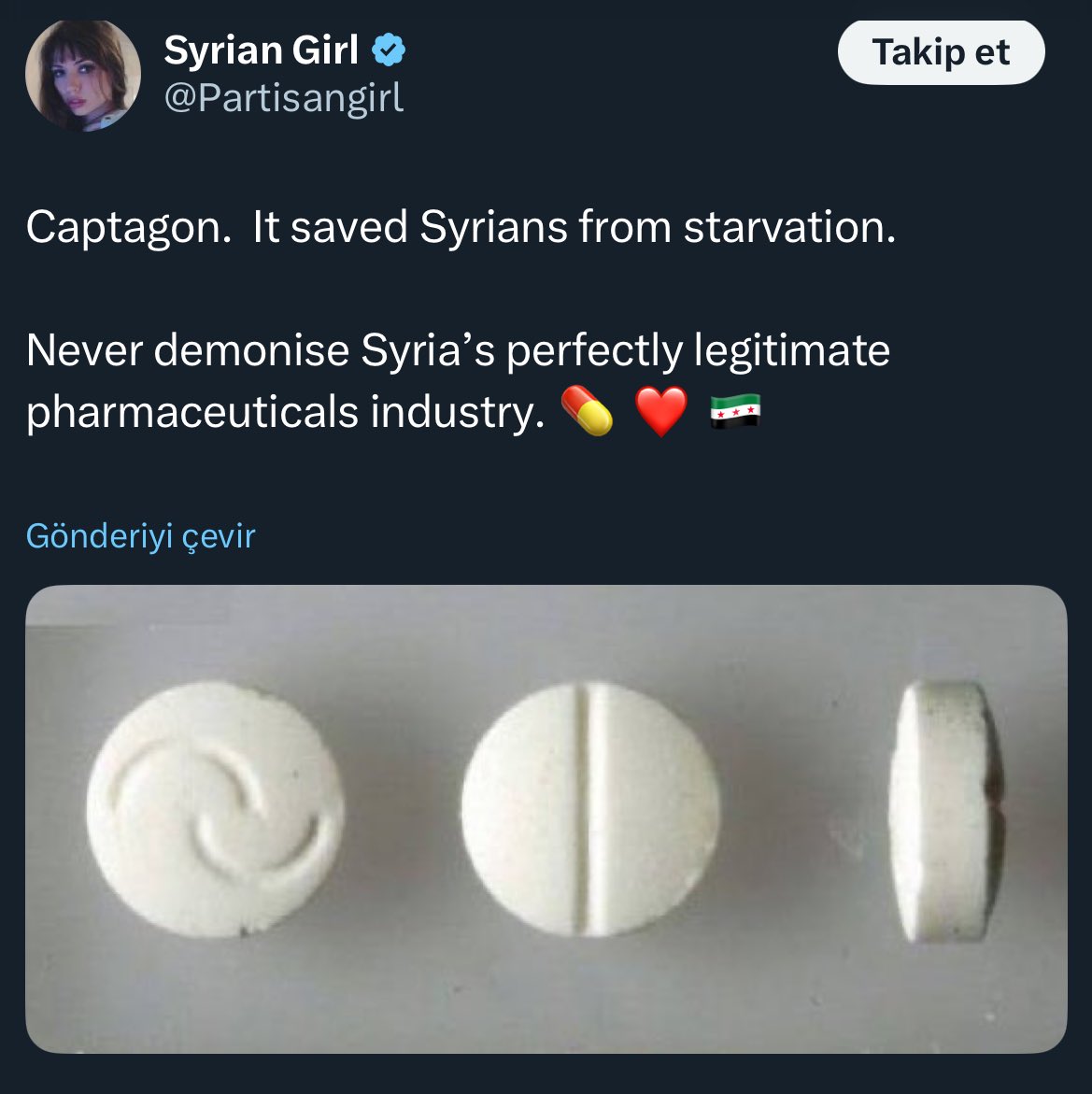Click the word legitimate in the post

point(792,351)
